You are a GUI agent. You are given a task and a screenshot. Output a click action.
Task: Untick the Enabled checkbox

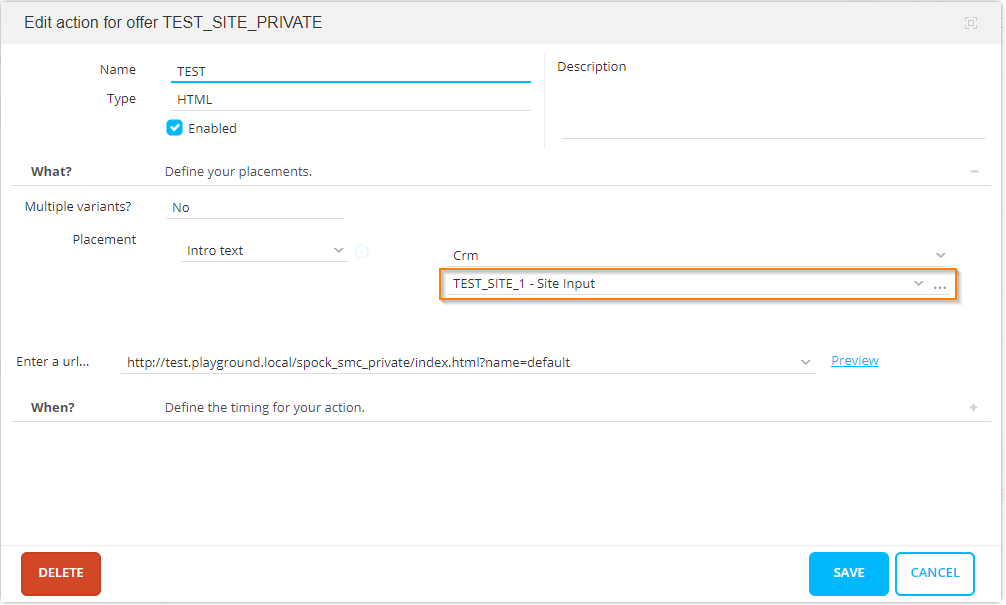tap(175, 128)
